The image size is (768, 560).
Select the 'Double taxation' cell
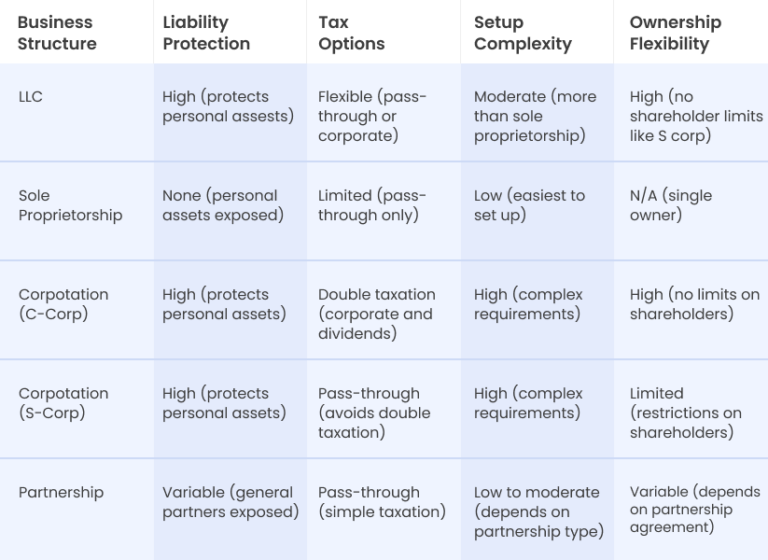[x=376, y=314]
